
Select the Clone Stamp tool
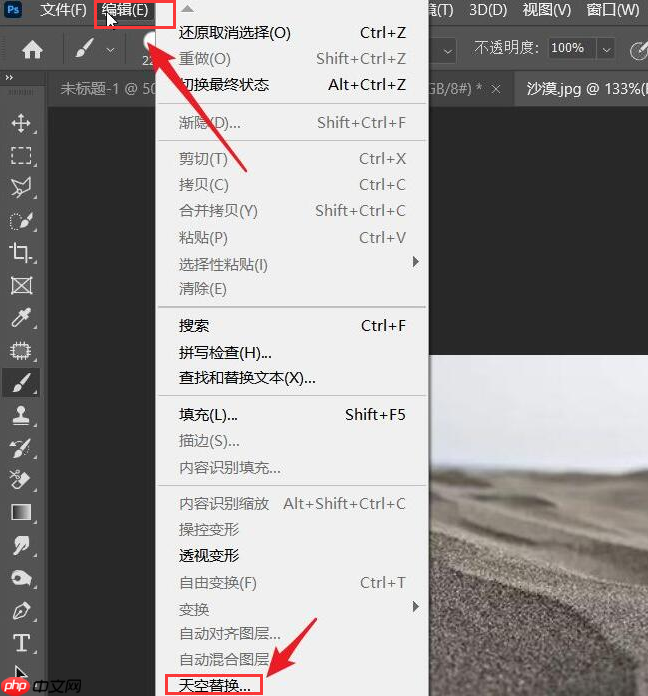pos(21,415)
